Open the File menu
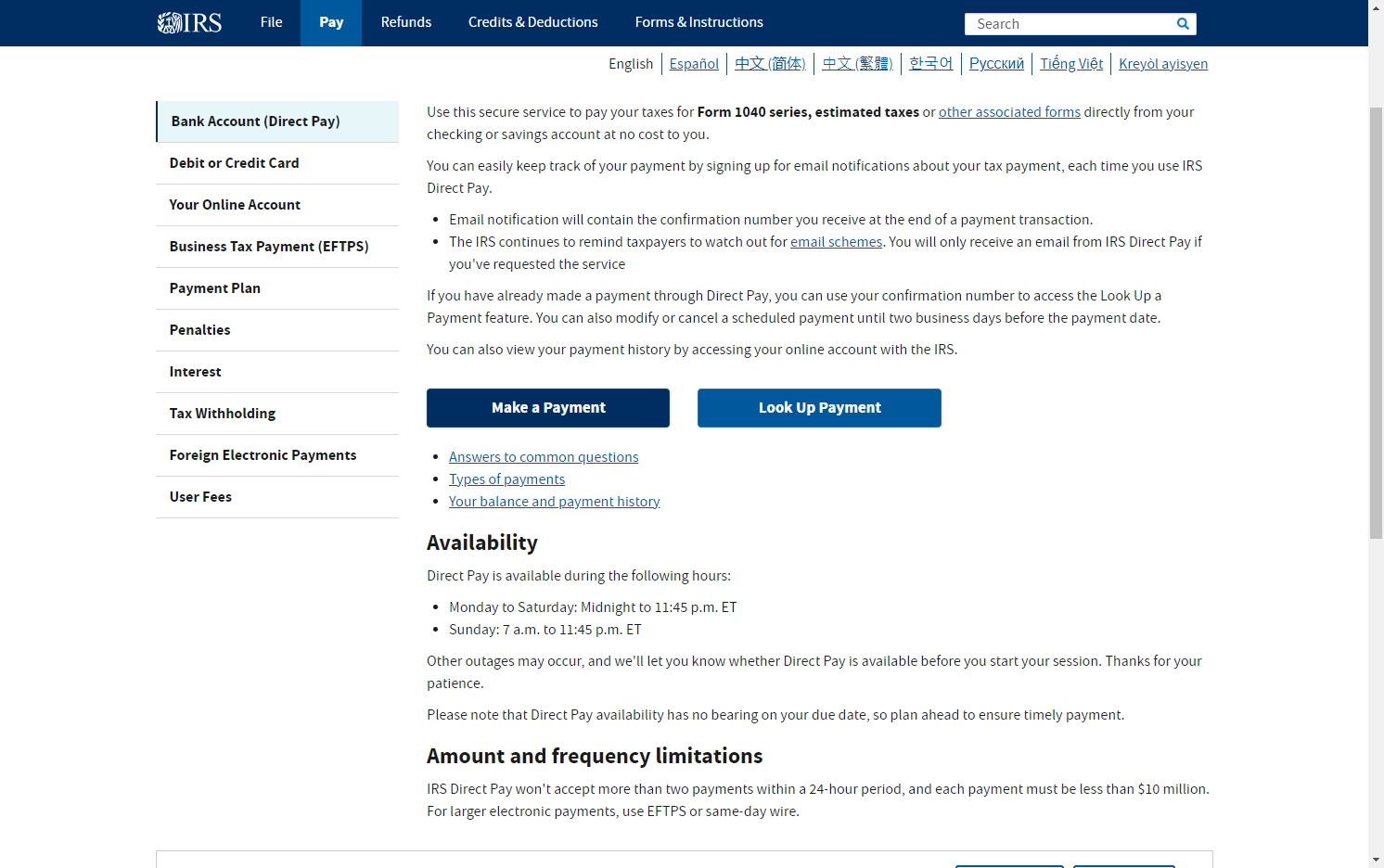 (x=271, y=22)
